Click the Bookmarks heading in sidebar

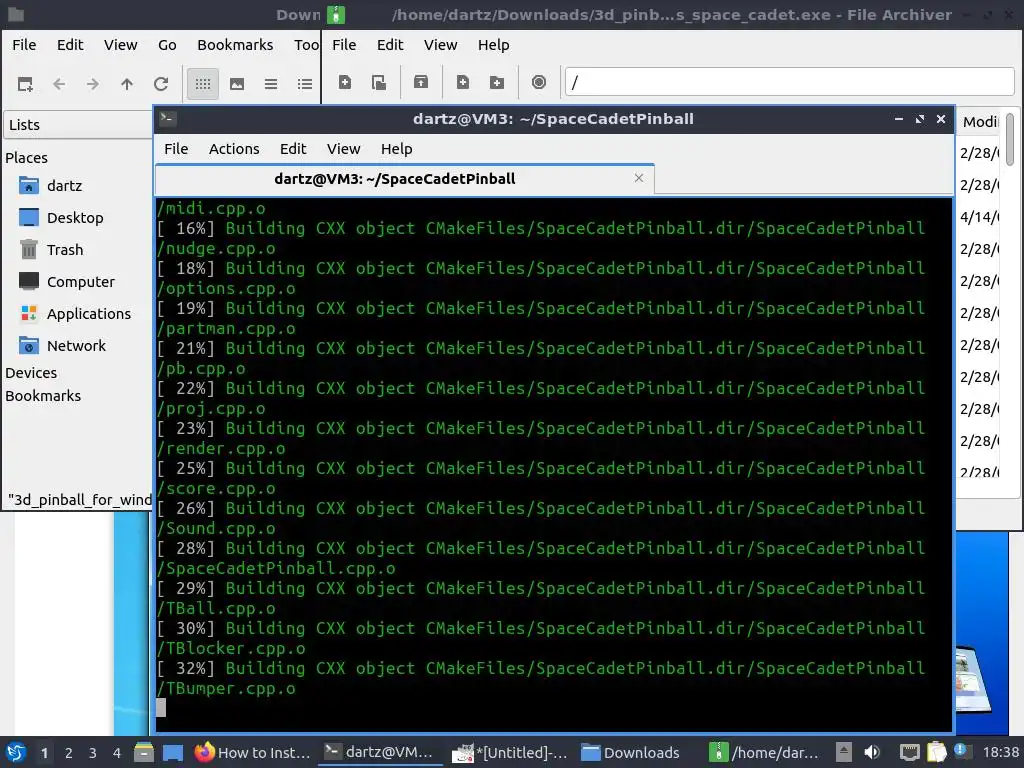click(43, 396)
